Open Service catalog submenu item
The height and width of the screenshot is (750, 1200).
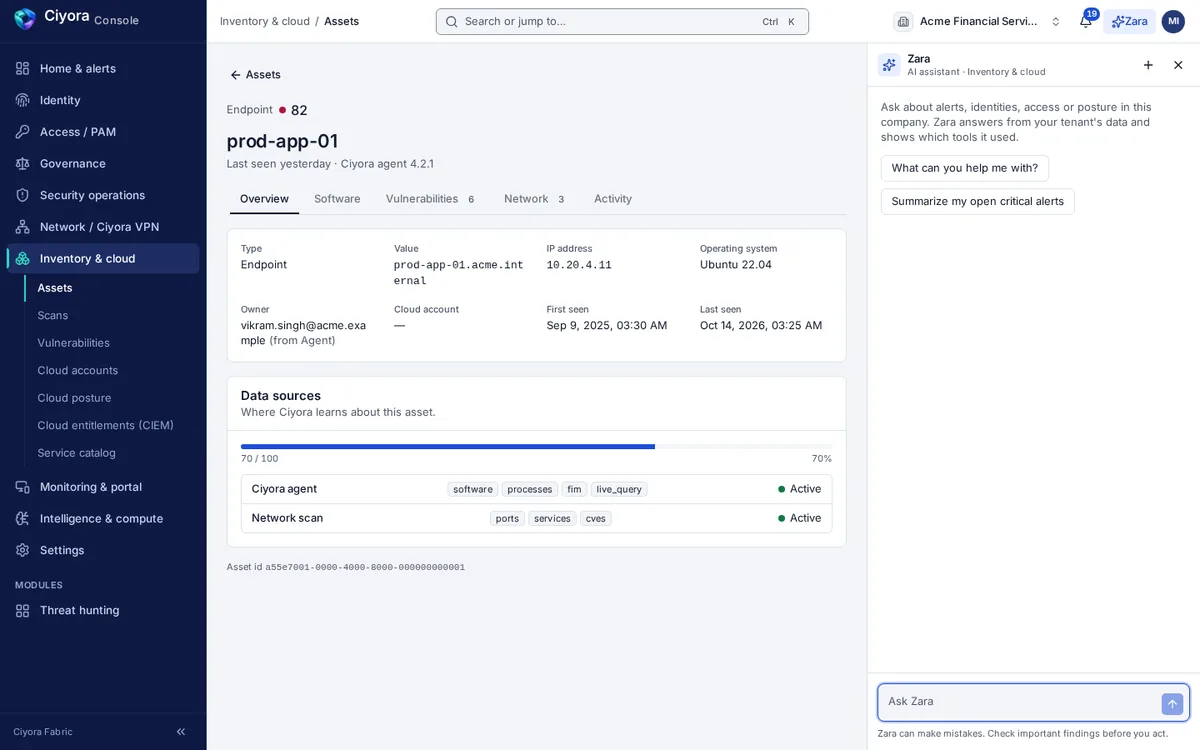tap(112, 453)
